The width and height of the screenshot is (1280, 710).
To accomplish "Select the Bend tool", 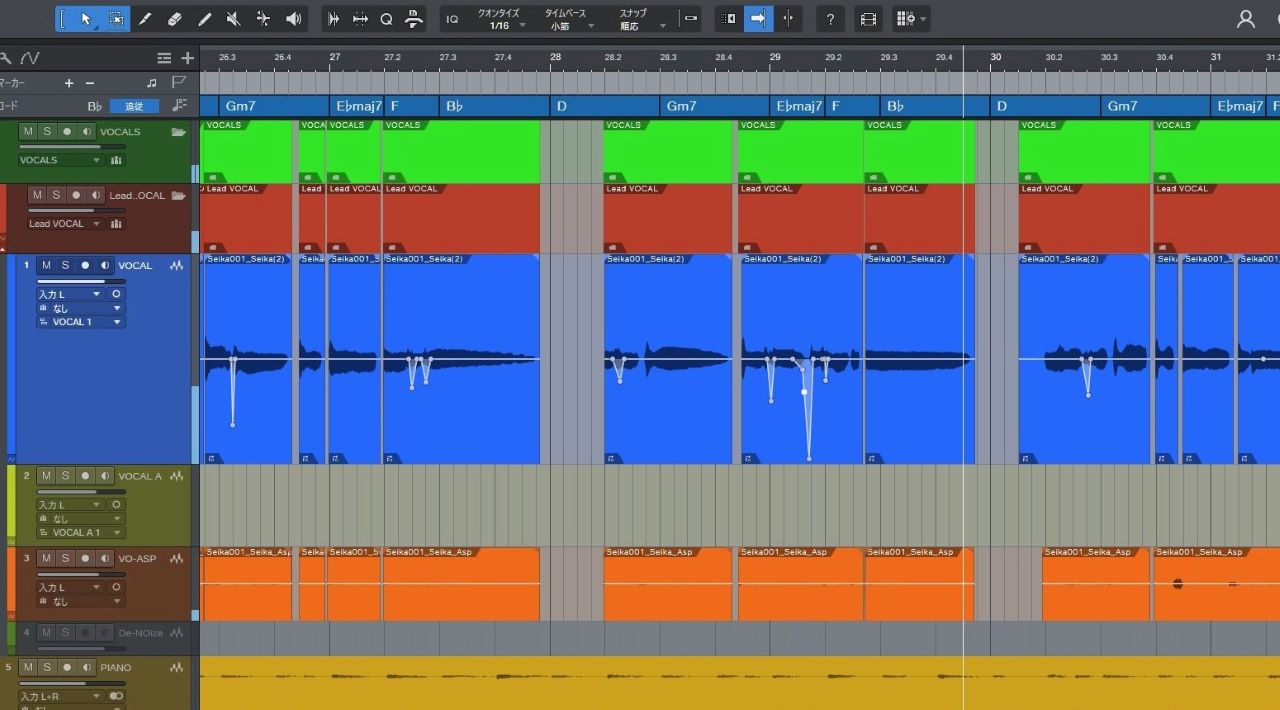I will click(x=264, y=19).
